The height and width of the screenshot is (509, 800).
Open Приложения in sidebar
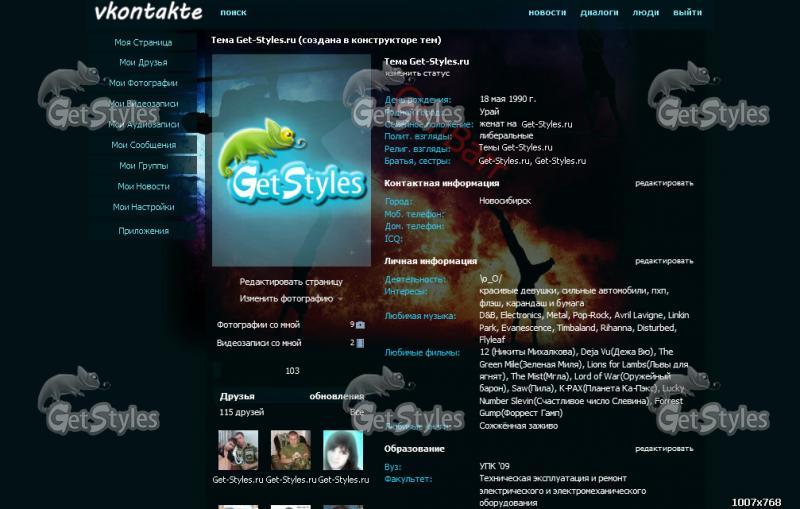[x=143, y=231]
